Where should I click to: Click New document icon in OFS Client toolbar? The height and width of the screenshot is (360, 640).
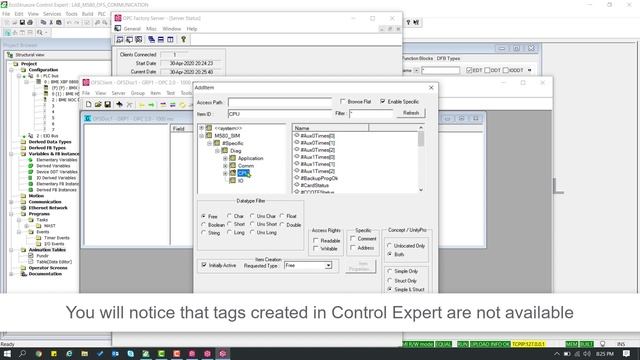coord(89,105)
